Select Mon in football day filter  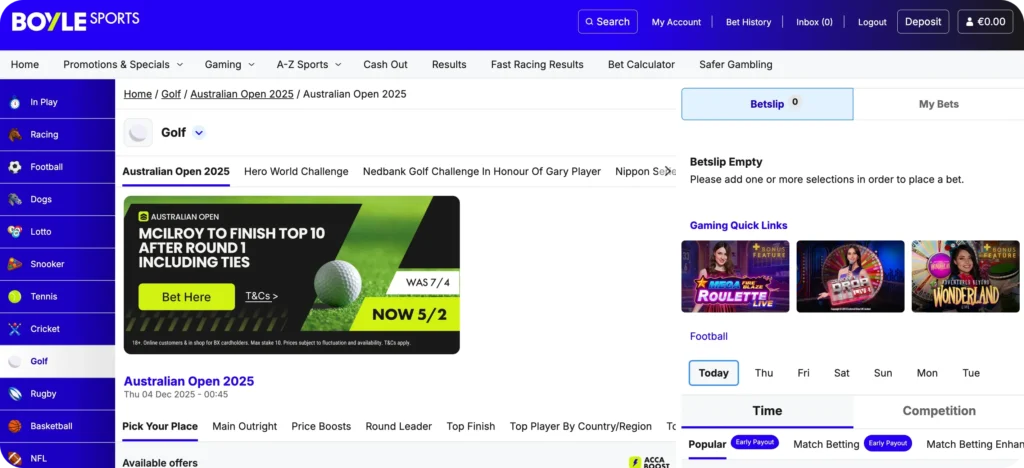click(927, 373)
